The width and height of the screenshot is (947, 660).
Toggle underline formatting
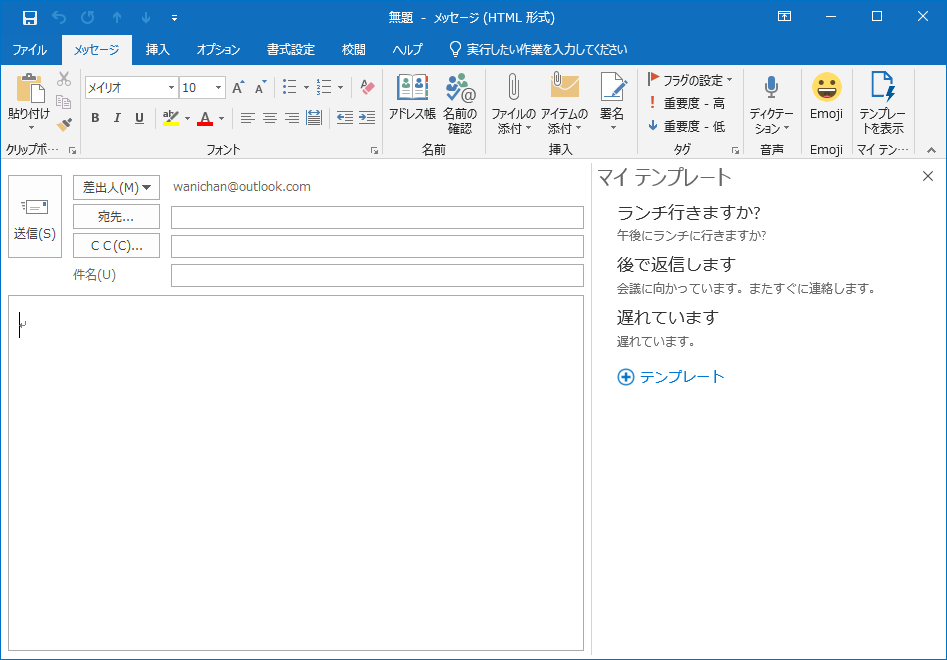coord(140,118)
